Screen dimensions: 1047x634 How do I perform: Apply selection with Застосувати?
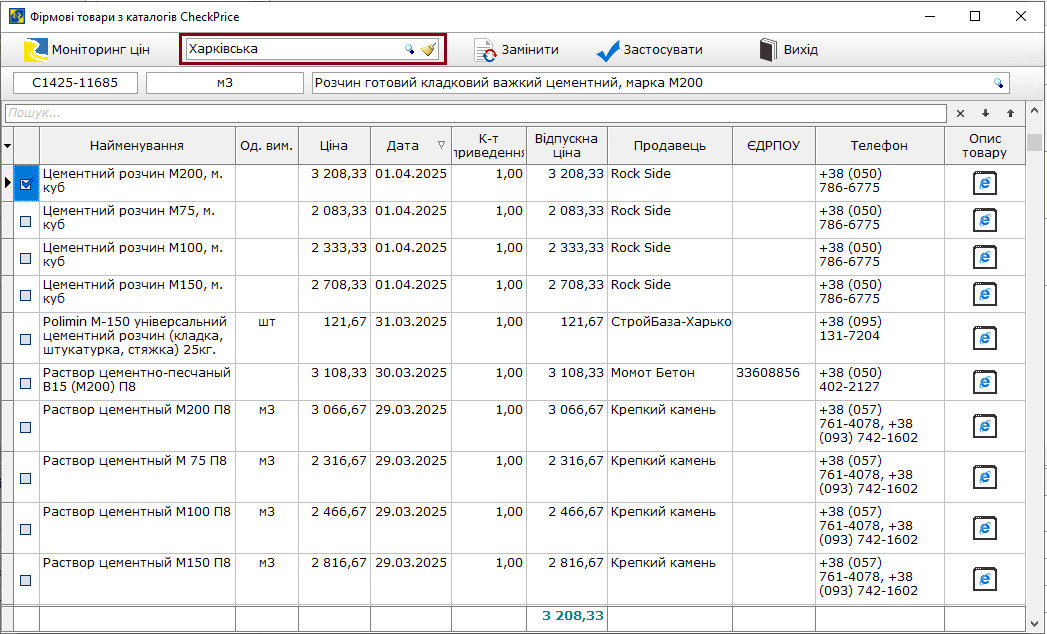click(x=650, y=49)
